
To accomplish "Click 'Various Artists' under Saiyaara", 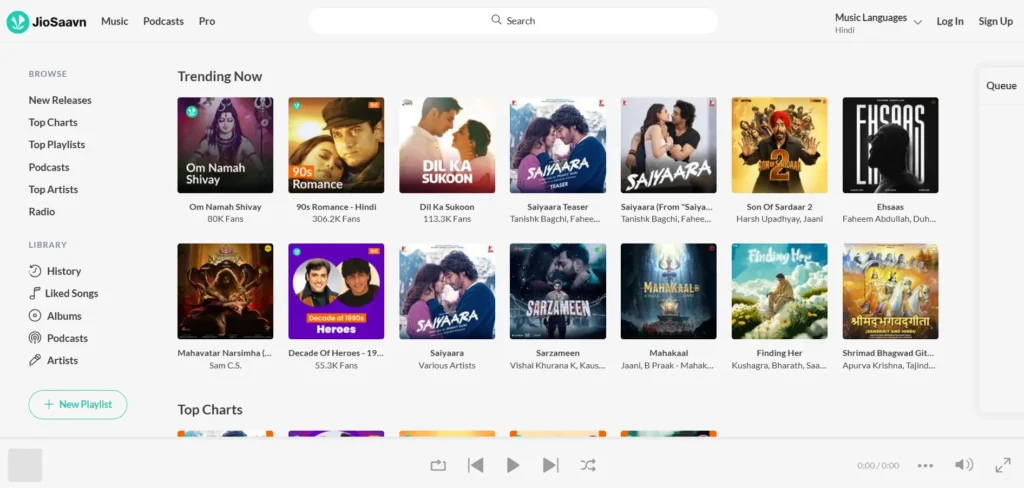I will (447, 365).
